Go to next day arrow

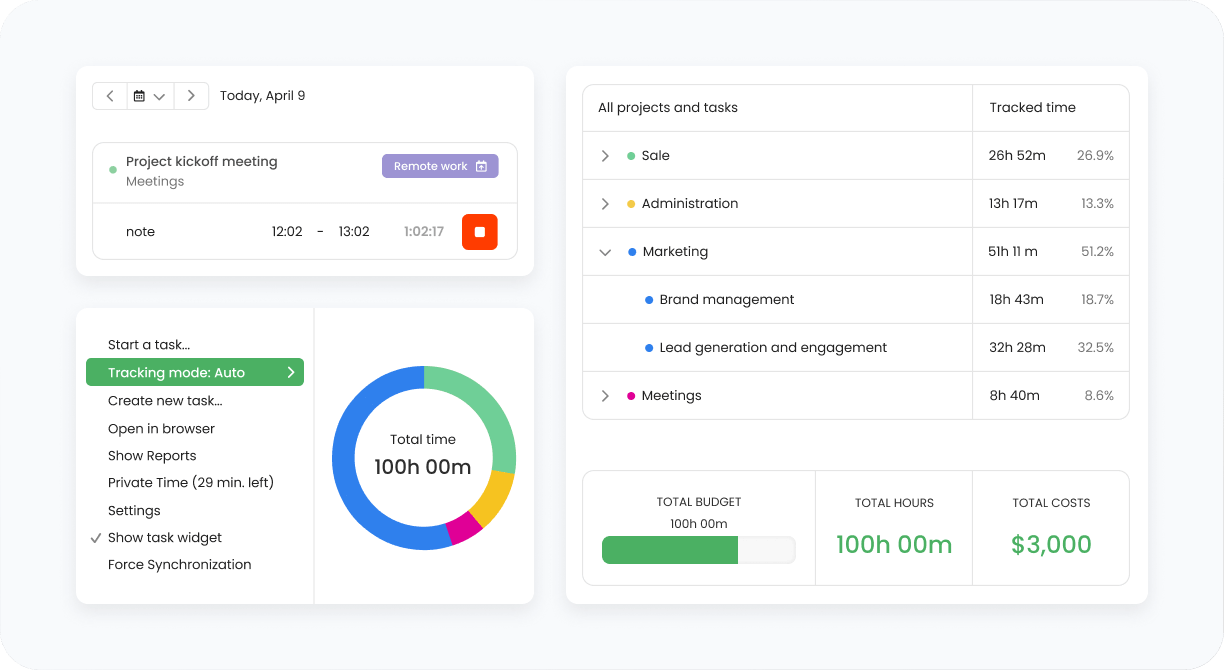click(191, 96)
